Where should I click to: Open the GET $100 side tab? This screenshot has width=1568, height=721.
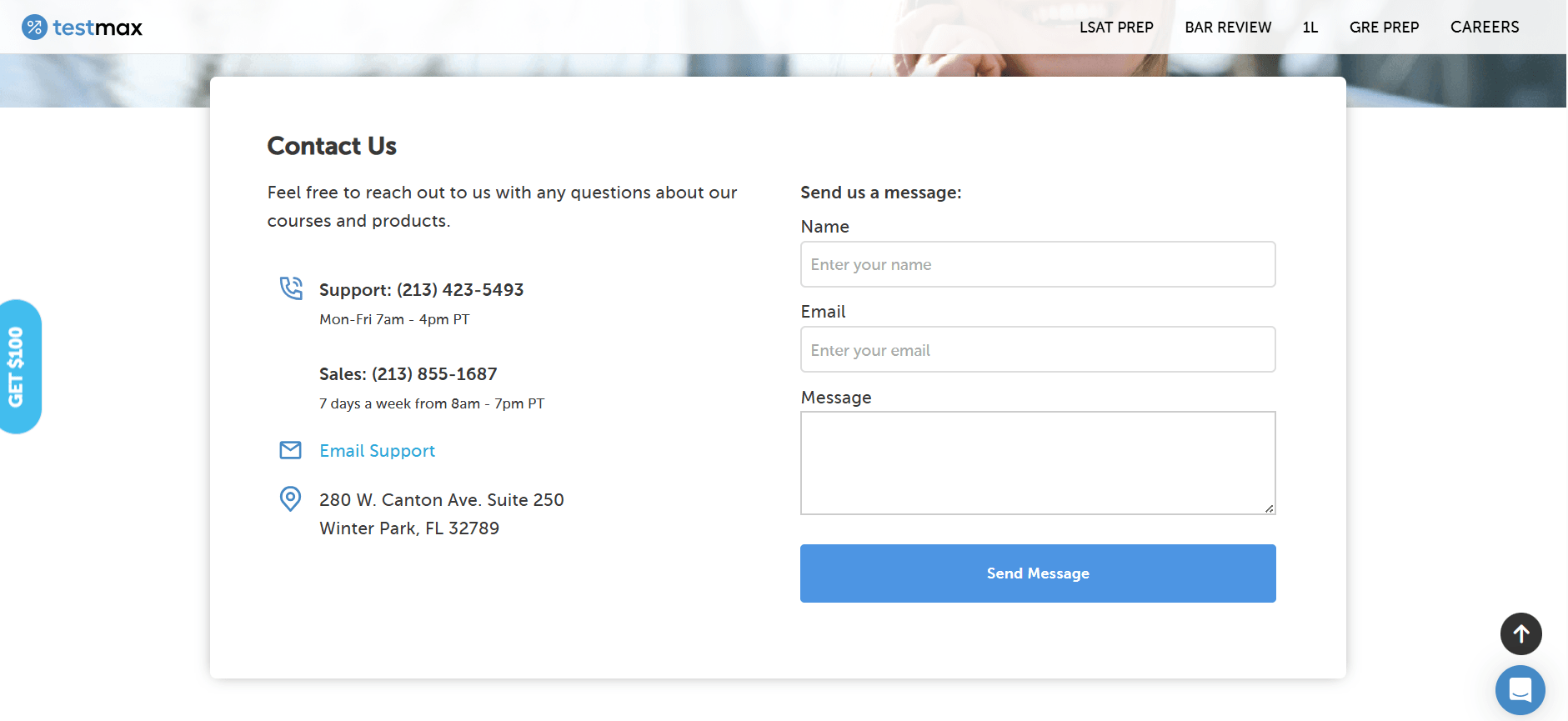18,367
